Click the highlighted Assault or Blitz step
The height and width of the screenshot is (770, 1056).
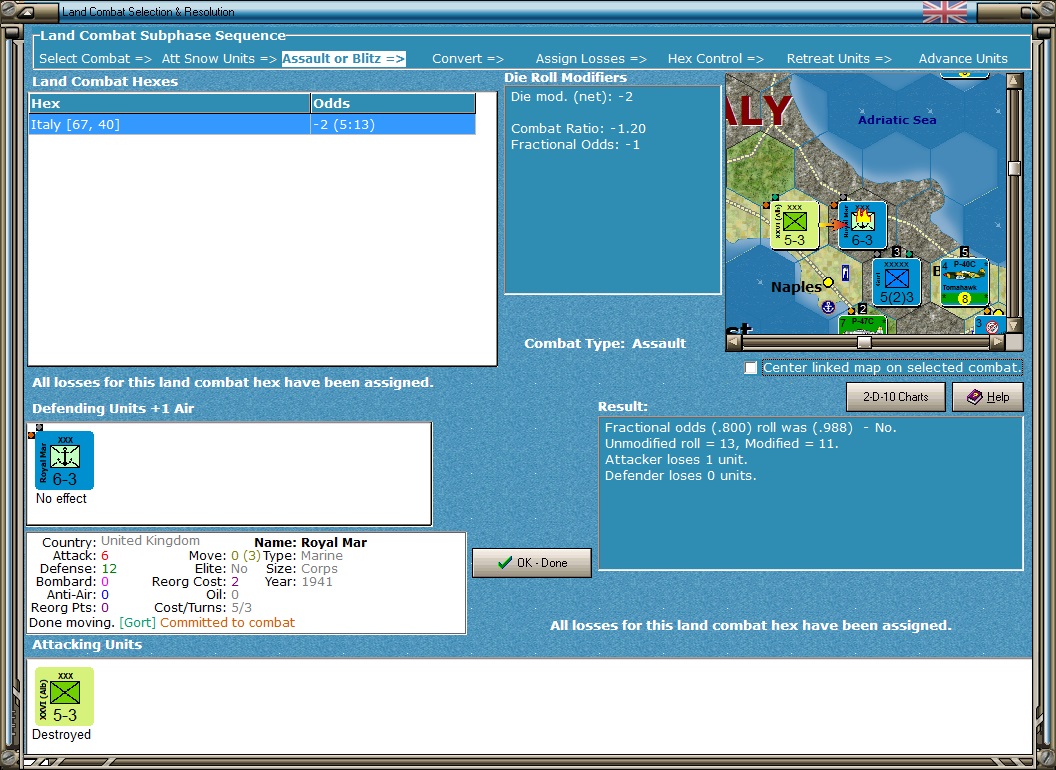click(343, 59)
